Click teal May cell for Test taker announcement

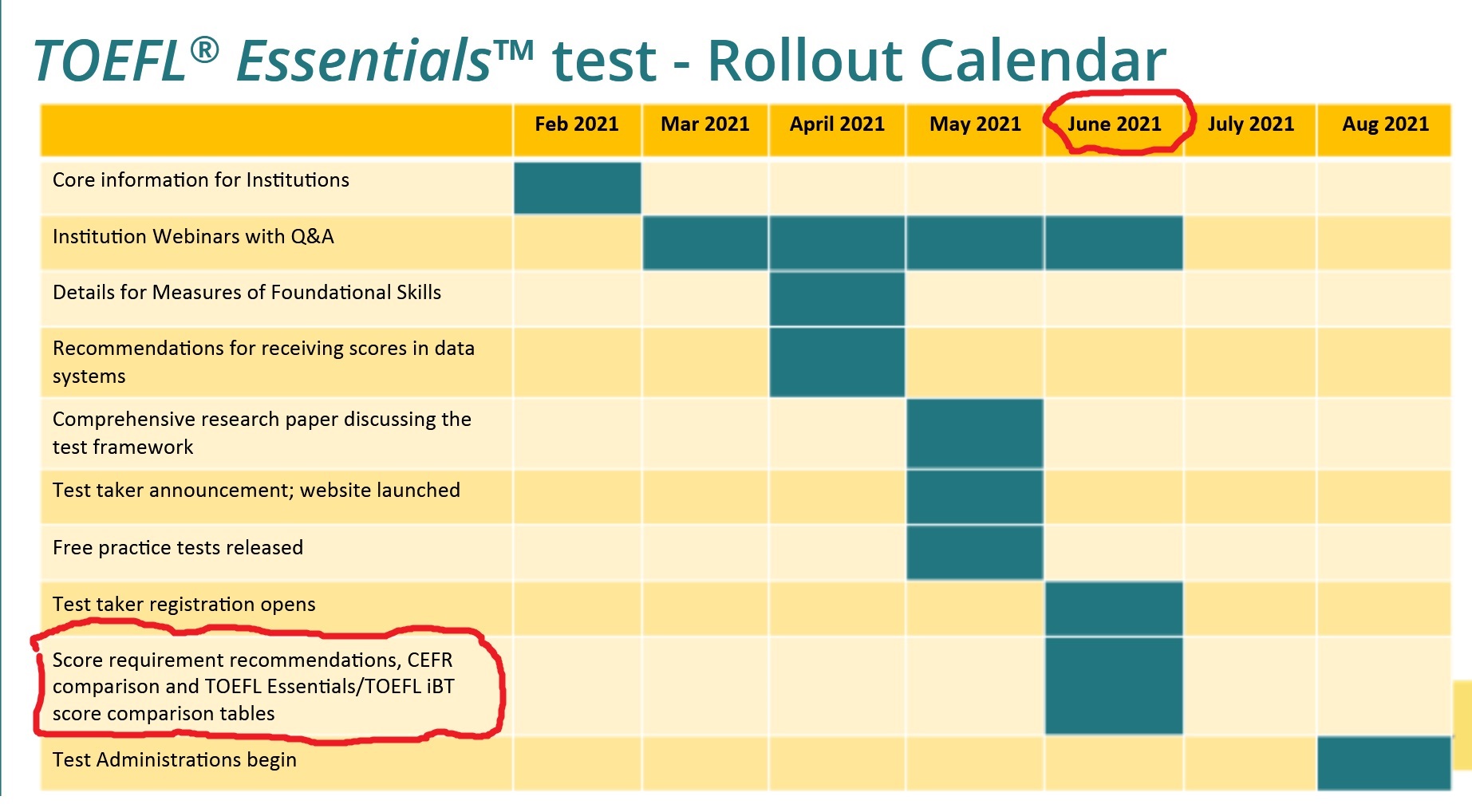coord(975,497)
